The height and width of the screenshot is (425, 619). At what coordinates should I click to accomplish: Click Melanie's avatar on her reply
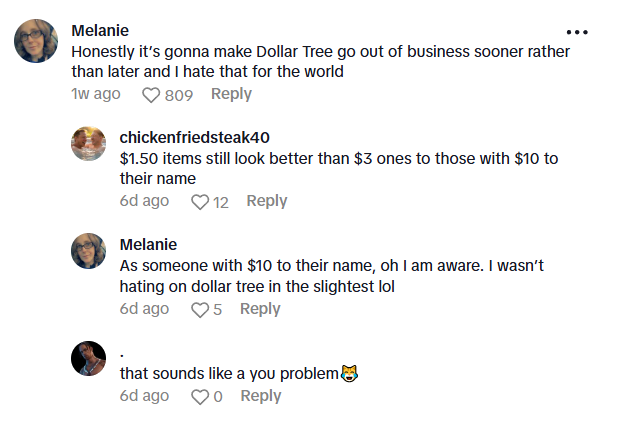pyautogui.click(x=89, y=251)
